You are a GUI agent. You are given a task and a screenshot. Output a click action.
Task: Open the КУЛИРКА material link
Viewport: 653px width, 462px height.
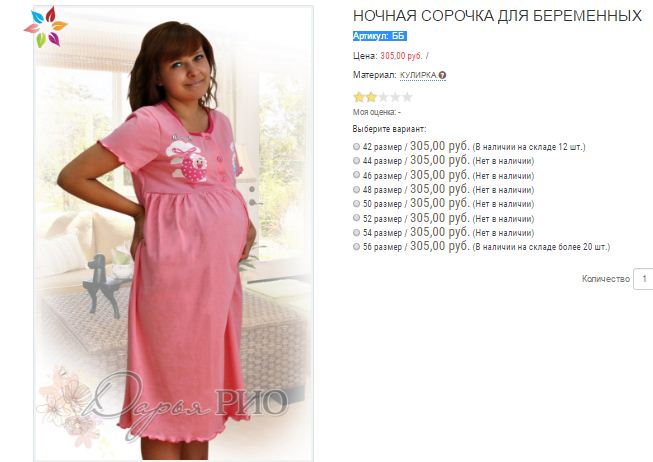click(x=418, y=75)
